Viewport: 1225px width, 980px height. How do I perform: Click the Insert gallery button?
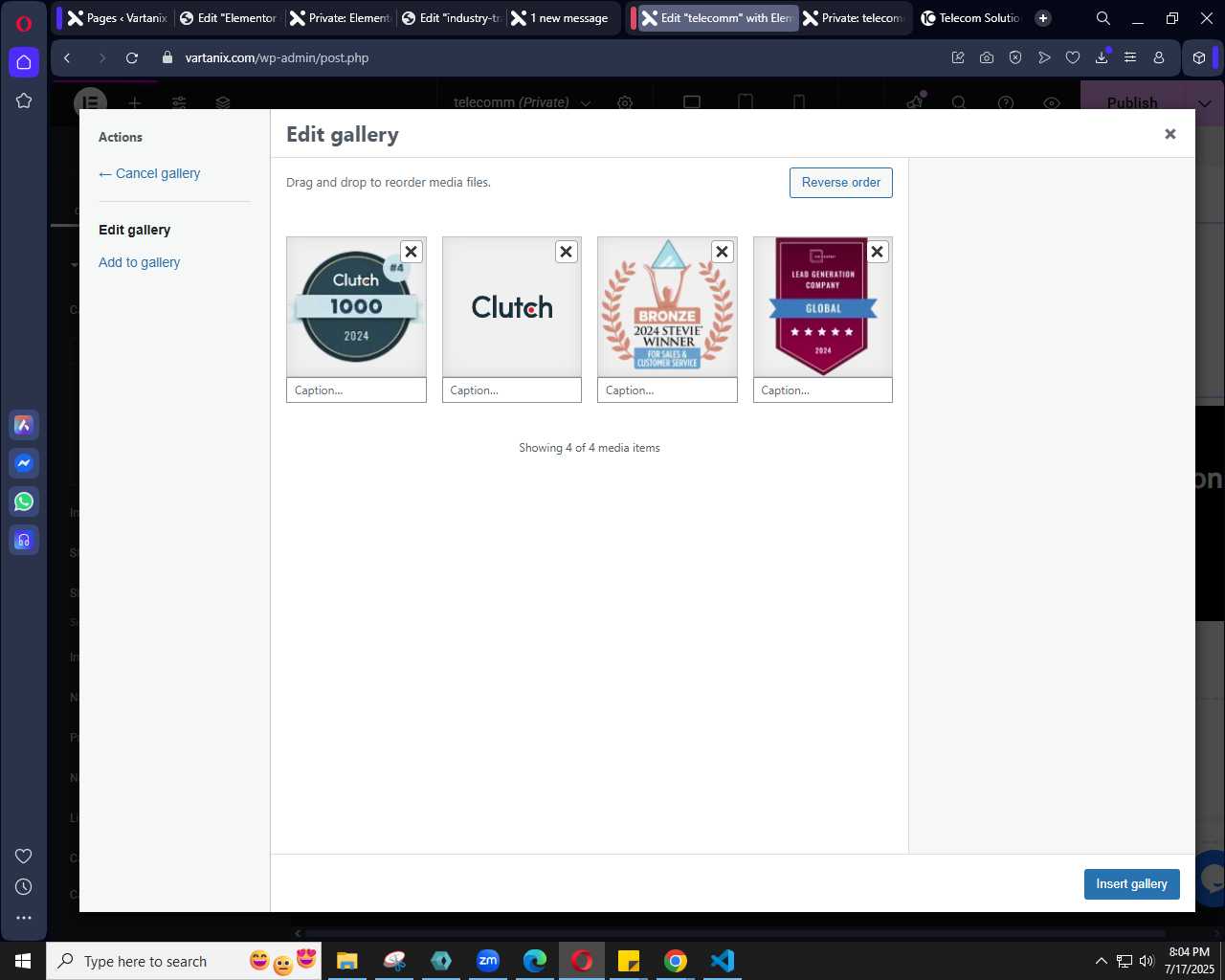(1131, 884)
